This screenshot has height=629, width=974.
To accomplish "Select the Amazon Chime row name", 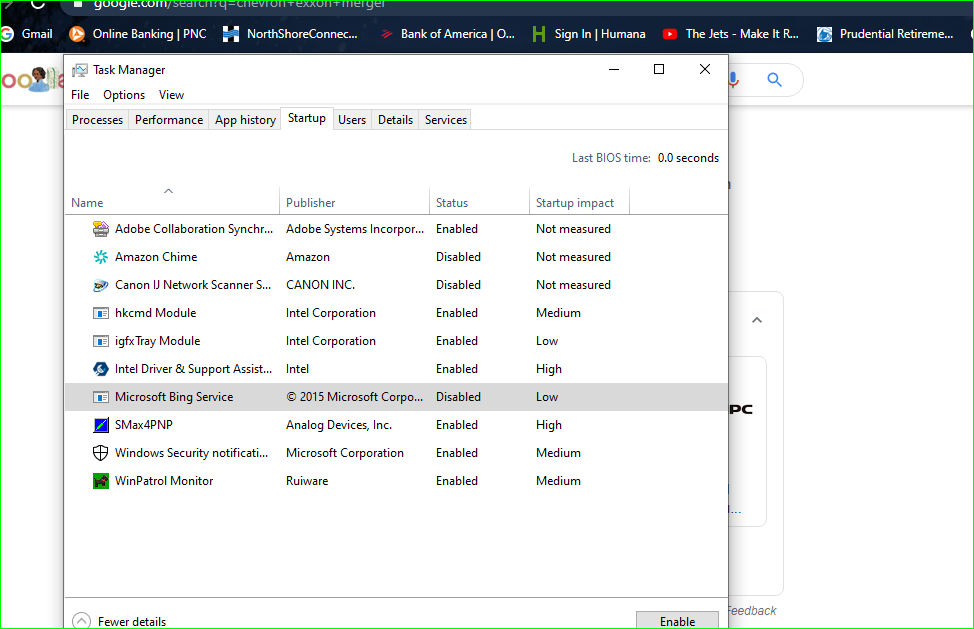I will click(x=156, y=257).
